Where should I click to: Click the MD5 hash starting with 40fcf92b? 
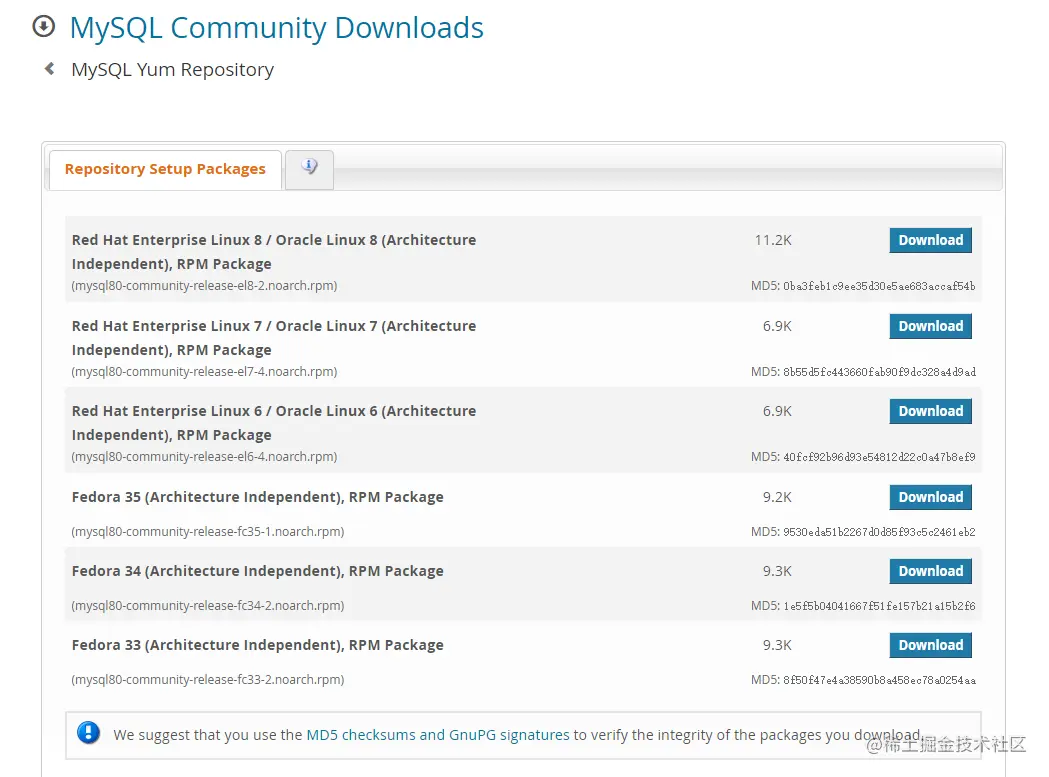tap(879, 457)
